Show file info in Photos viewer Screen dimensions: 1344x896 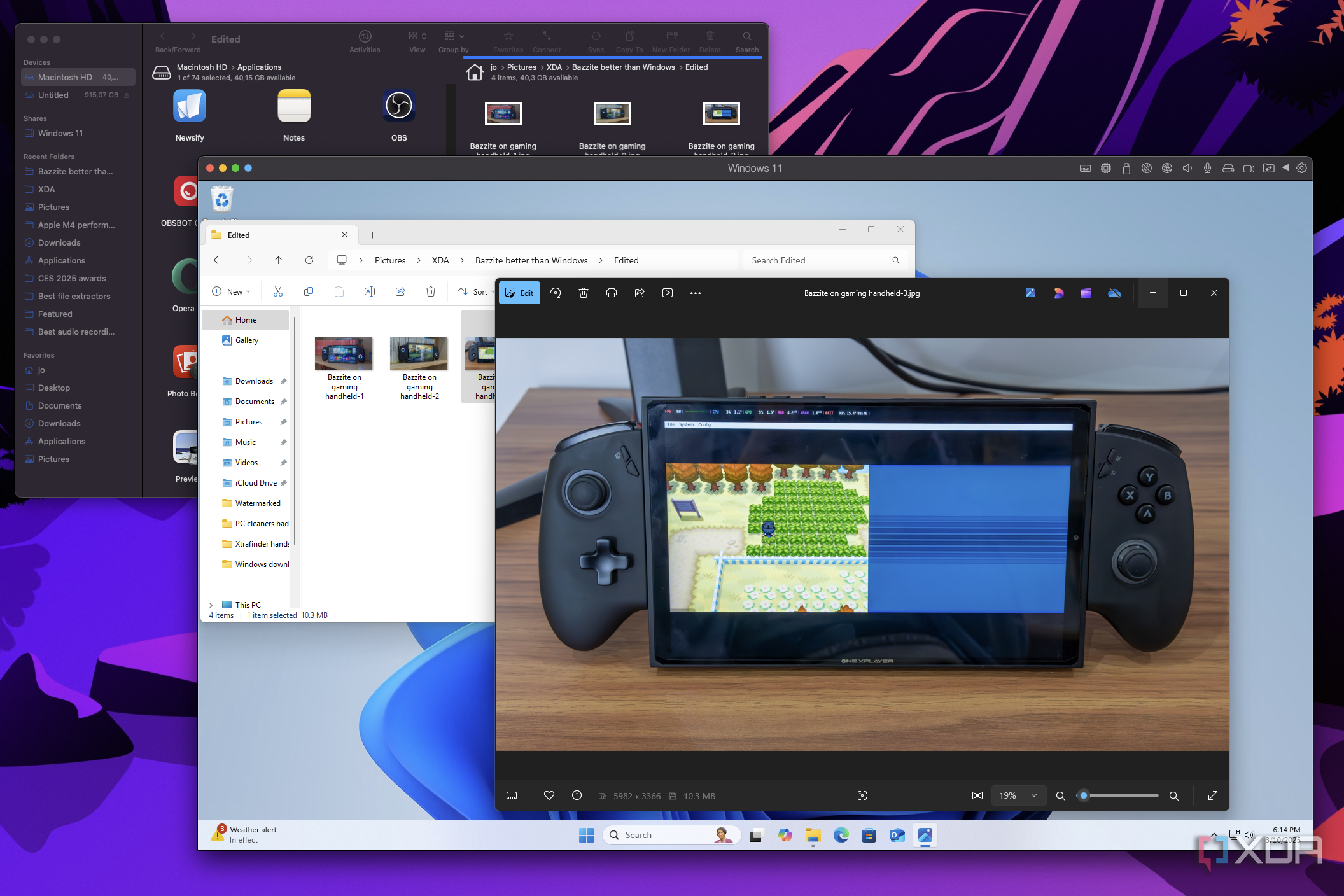click(x=577, y=795)
